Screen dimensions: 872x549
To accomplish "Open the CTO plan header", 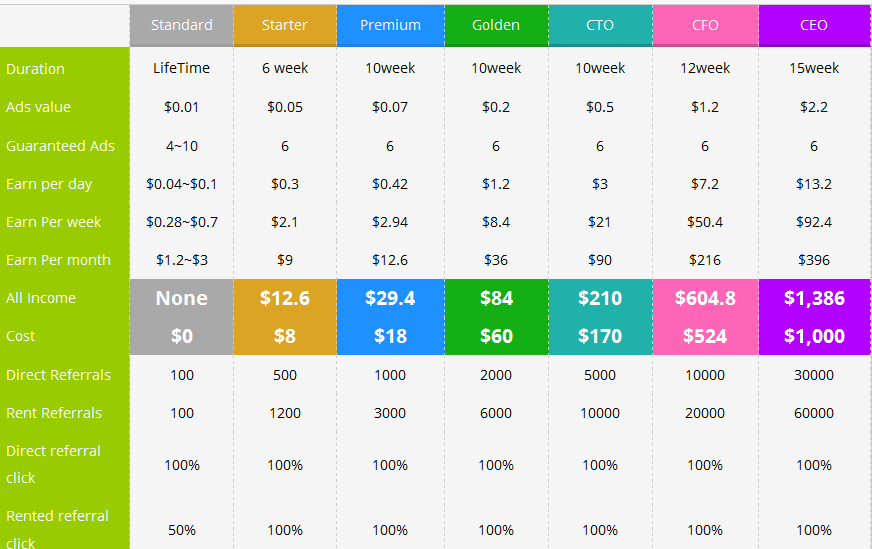I will 600,25.
